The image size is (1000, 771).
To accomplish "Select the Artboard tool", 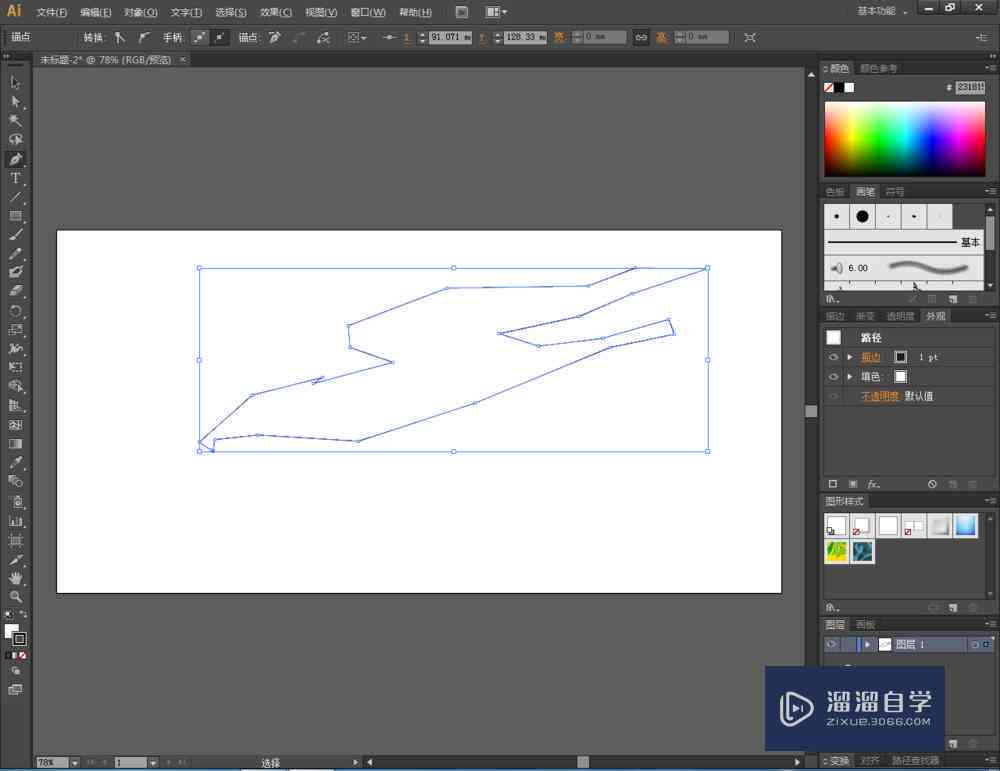I will click(x=15, y=541).
